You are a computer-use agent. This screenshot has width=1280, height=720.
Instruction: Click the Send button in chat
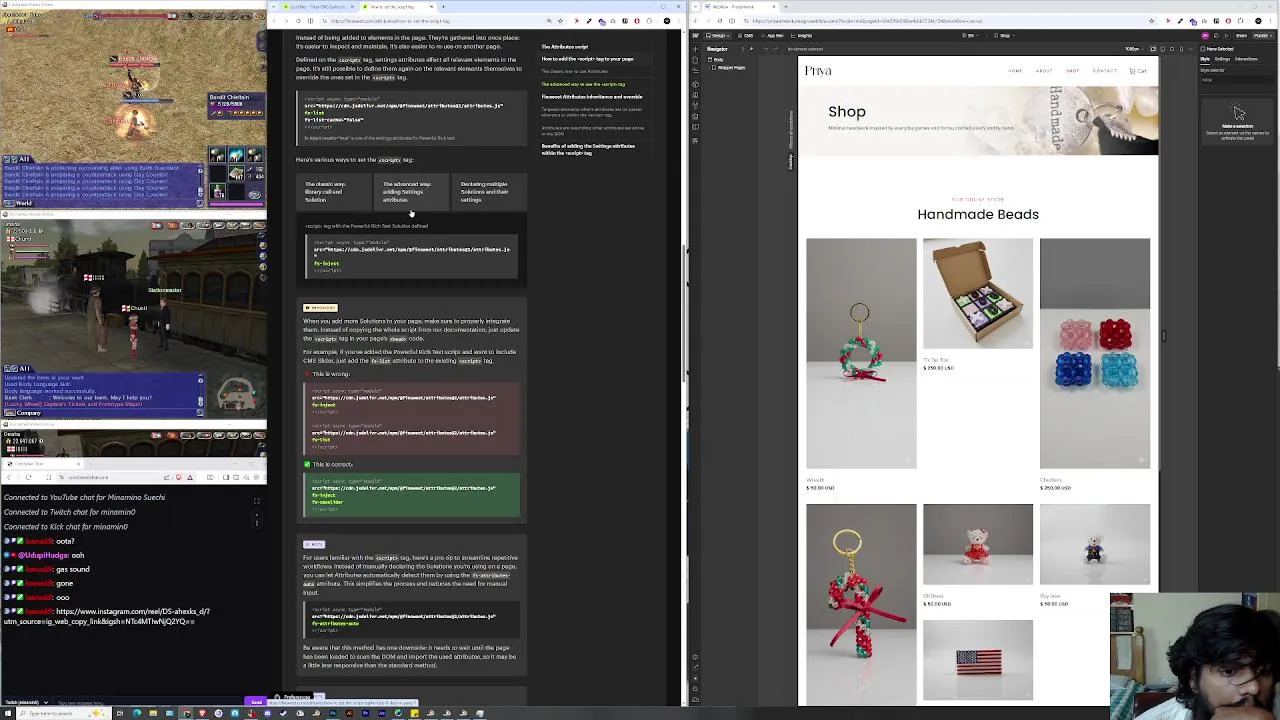pyautogui.click(x=256, y=702)
